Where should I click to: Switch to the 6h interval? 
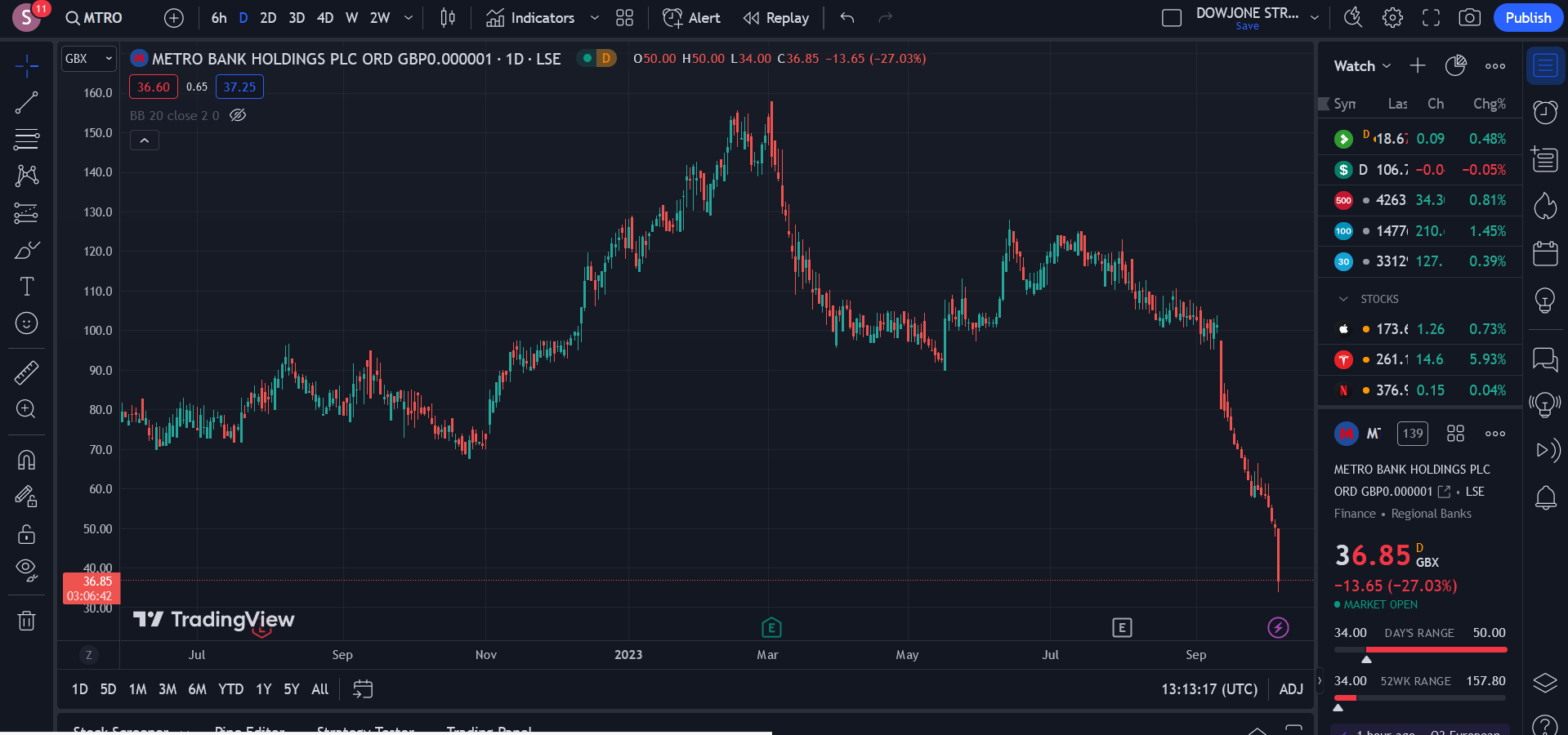219,18
